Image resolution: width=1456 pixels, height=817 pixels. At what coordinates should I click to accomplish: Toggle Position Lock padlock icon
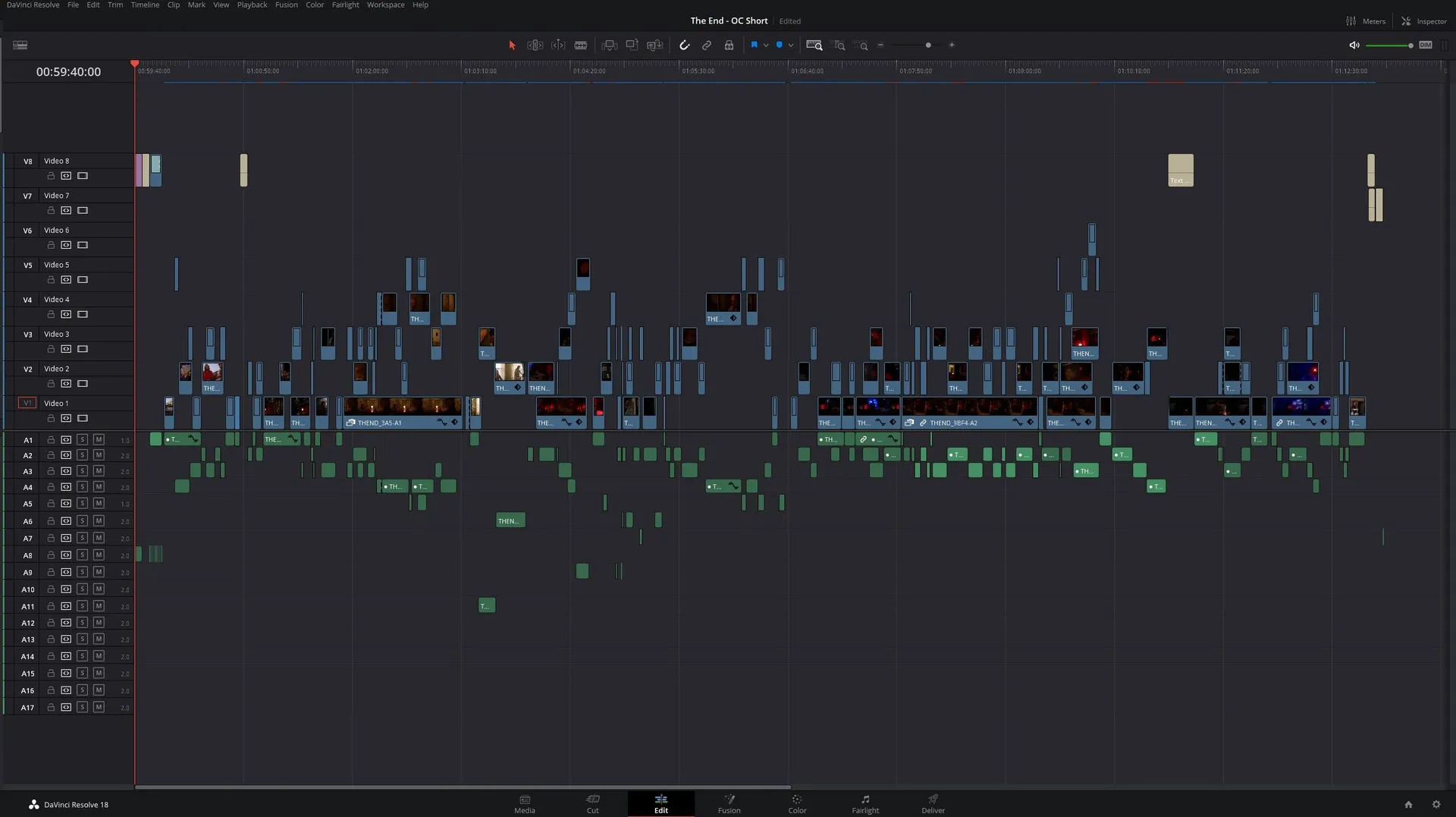(x=729, y=46)
